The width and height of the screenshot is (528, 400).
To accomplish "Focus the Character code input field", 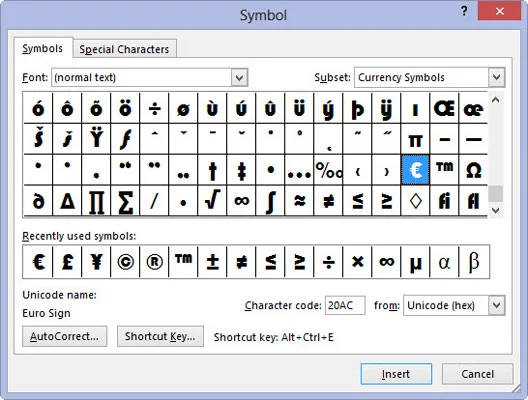I will coord(345,305).
